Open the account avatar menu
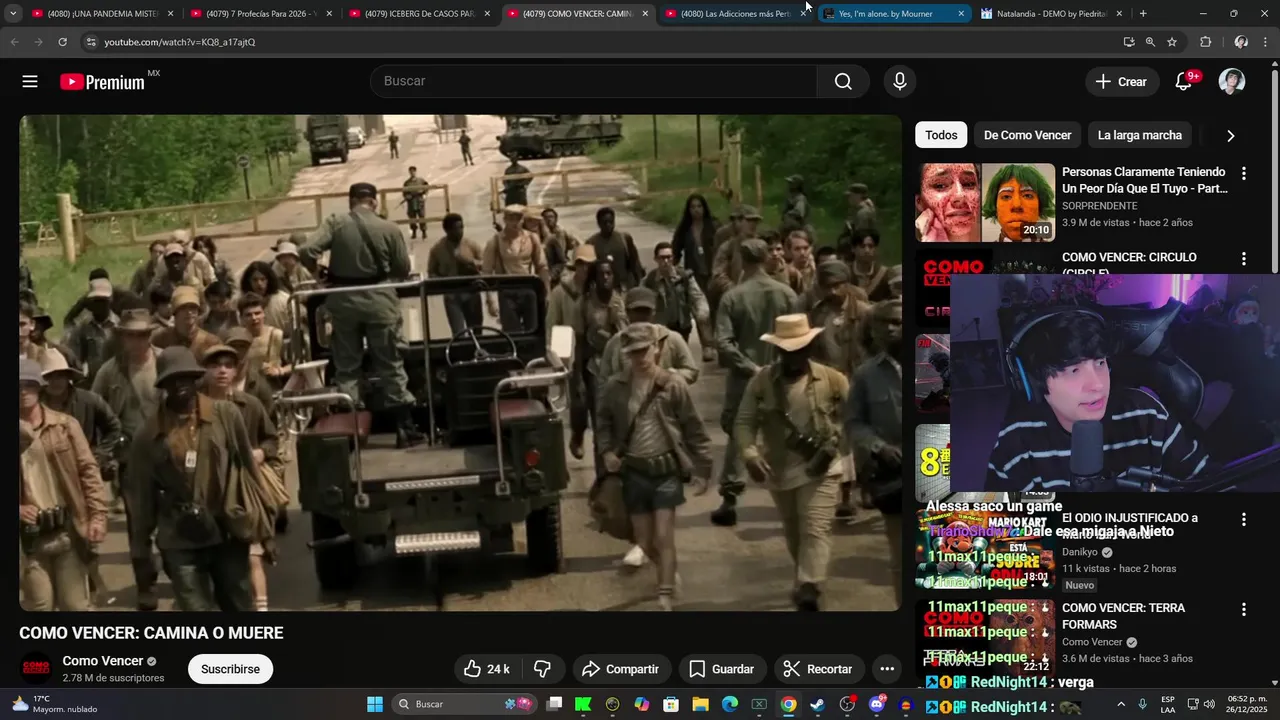Screen dimensions: 1280x720 [1232, 82]
